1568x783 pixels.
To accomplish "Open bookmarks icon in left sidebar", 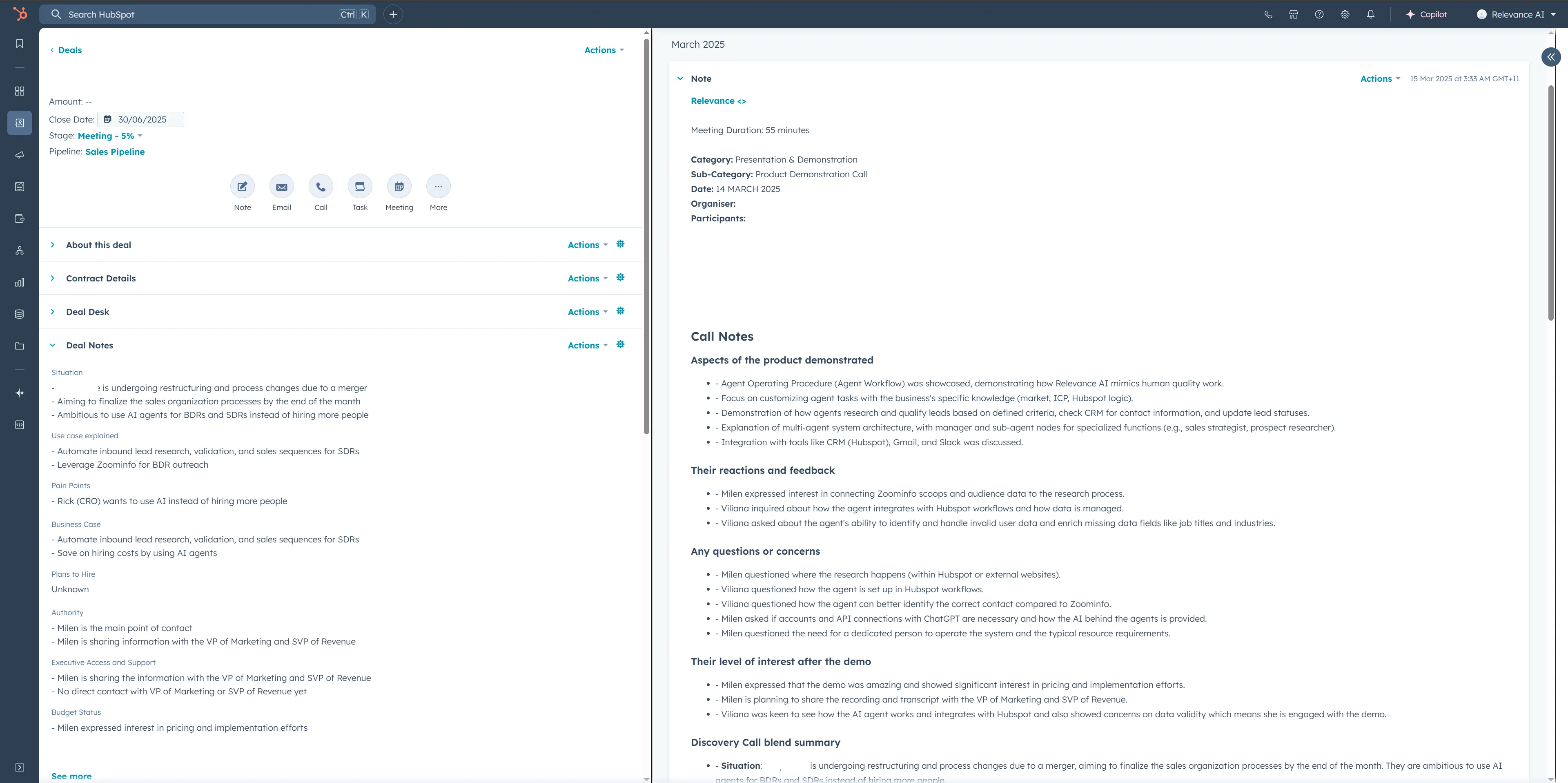I will tap(20, 44).
